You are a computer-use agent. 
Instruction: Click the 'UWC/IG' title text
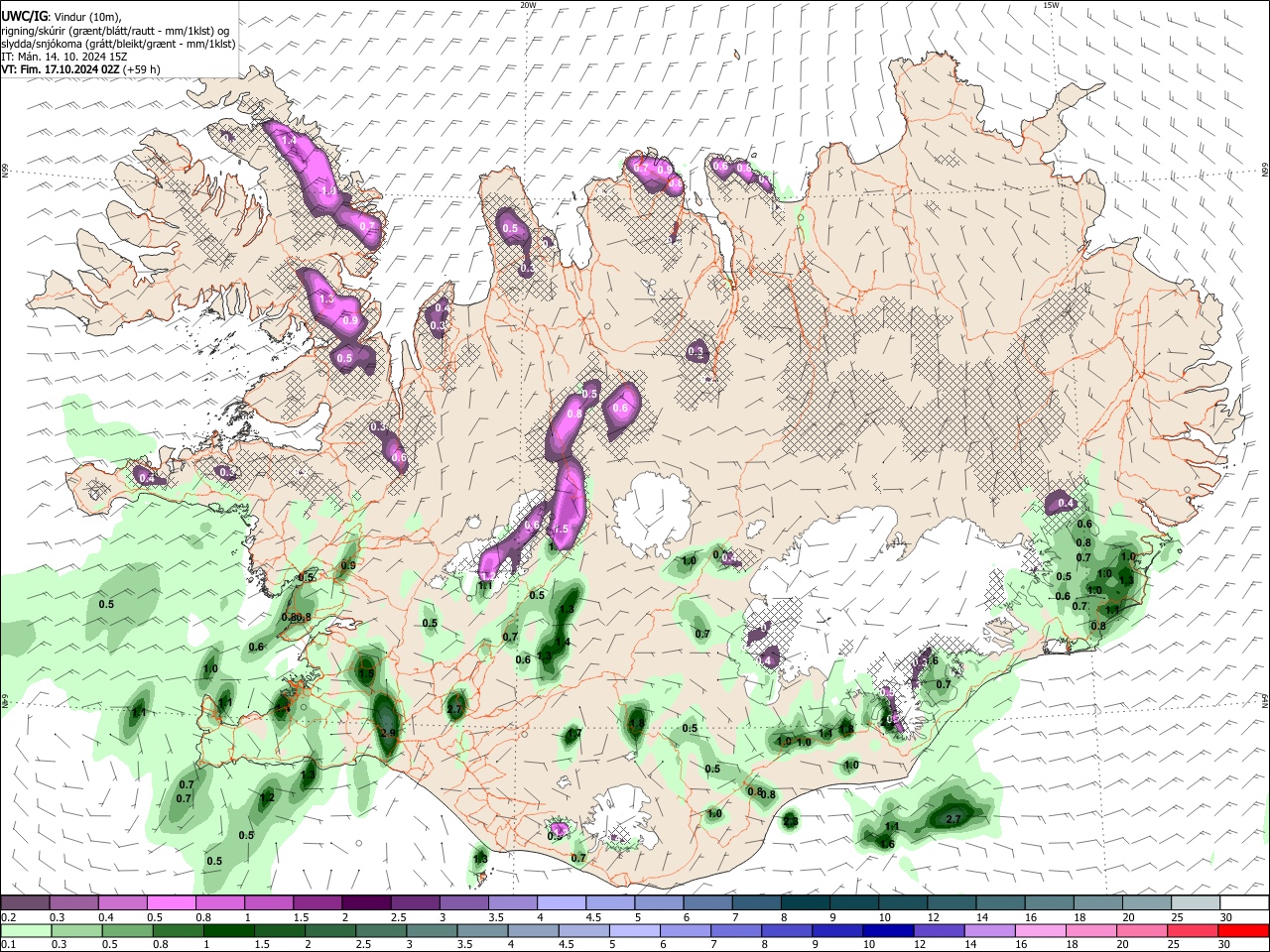[x=24, y=17]
